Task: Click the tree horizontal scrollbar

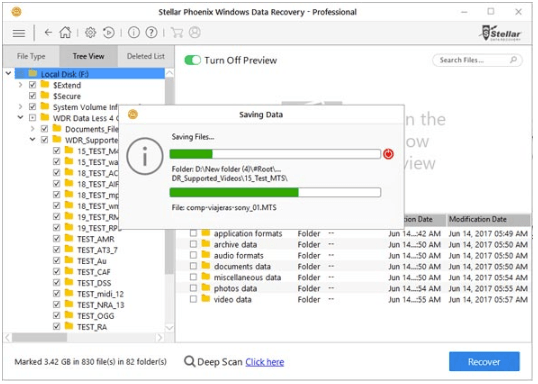Action: click(x=39, y=338)
